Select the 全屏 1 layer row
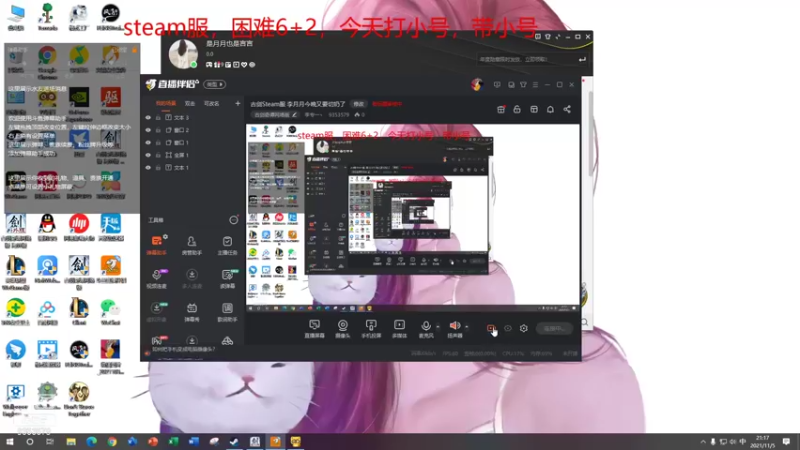The width and height of the screenshot is (800, 450). coord(193,155)
